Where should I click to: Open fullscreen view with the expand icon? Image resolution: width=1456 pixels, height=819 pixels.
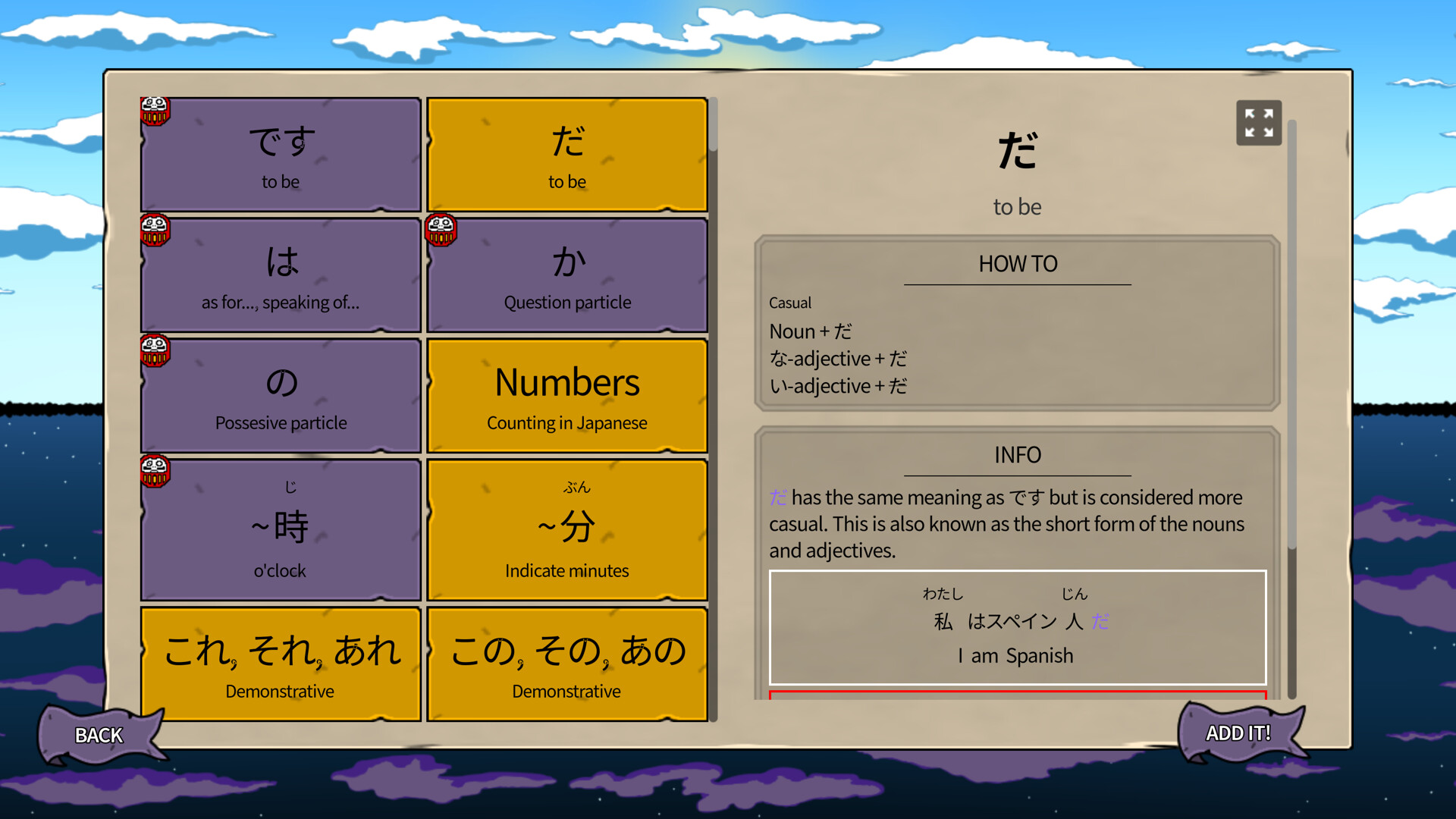[1259, 122]
